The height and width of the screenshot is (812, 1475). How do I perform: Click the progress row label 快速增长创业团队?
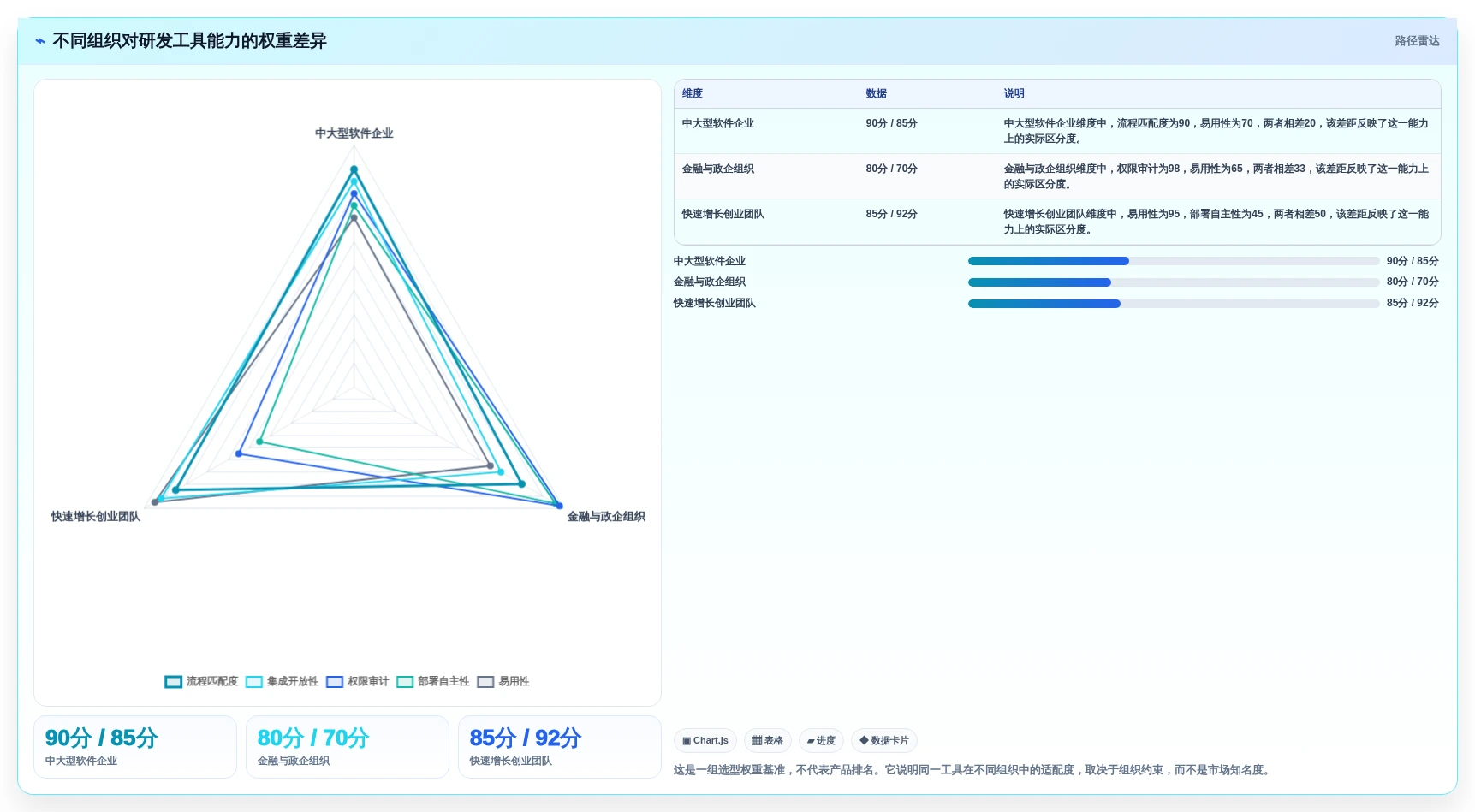pyautogui.click(x=715, y=303)
